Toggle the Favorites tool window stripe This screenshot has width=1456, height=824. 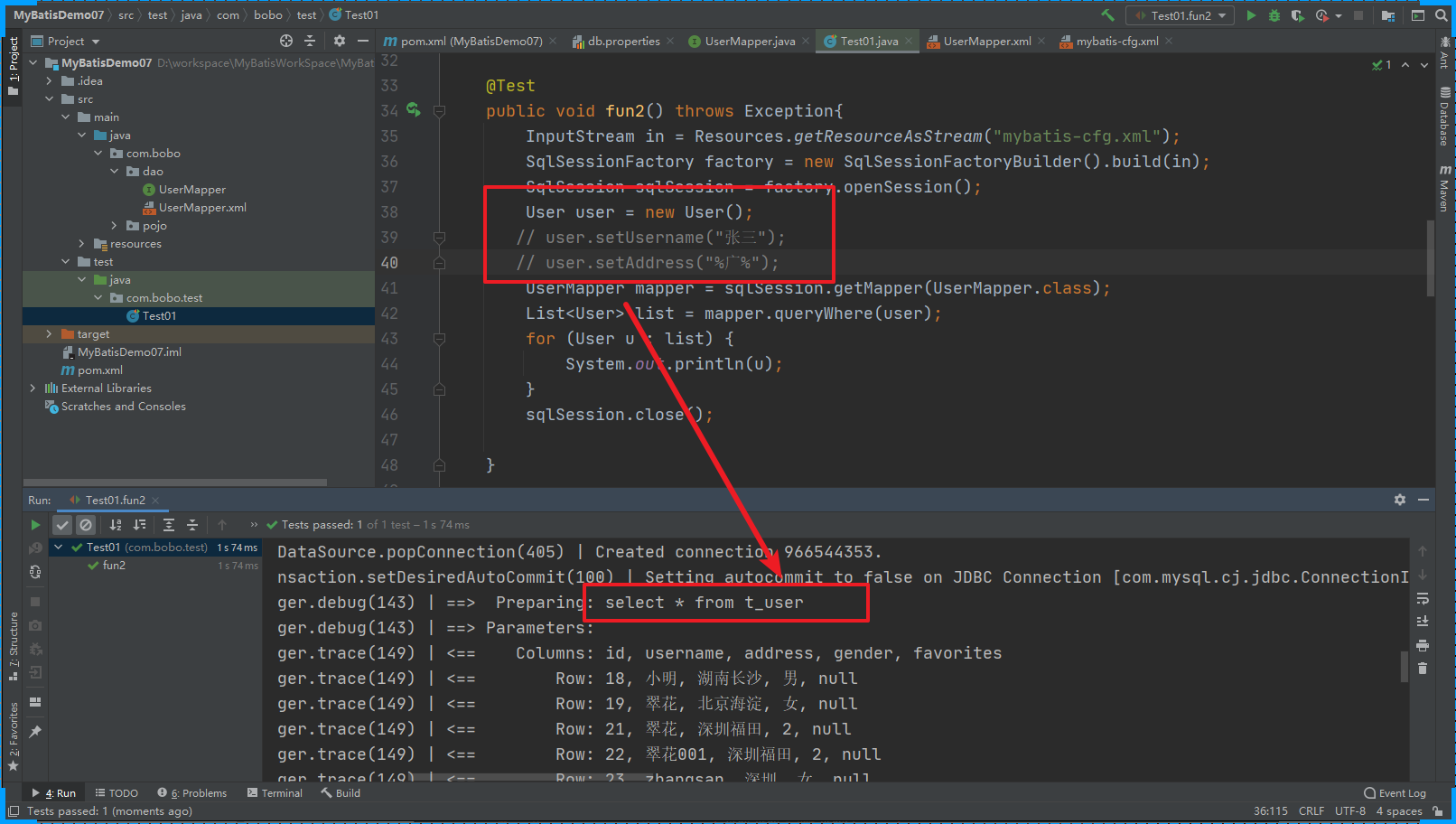point(13,735)
